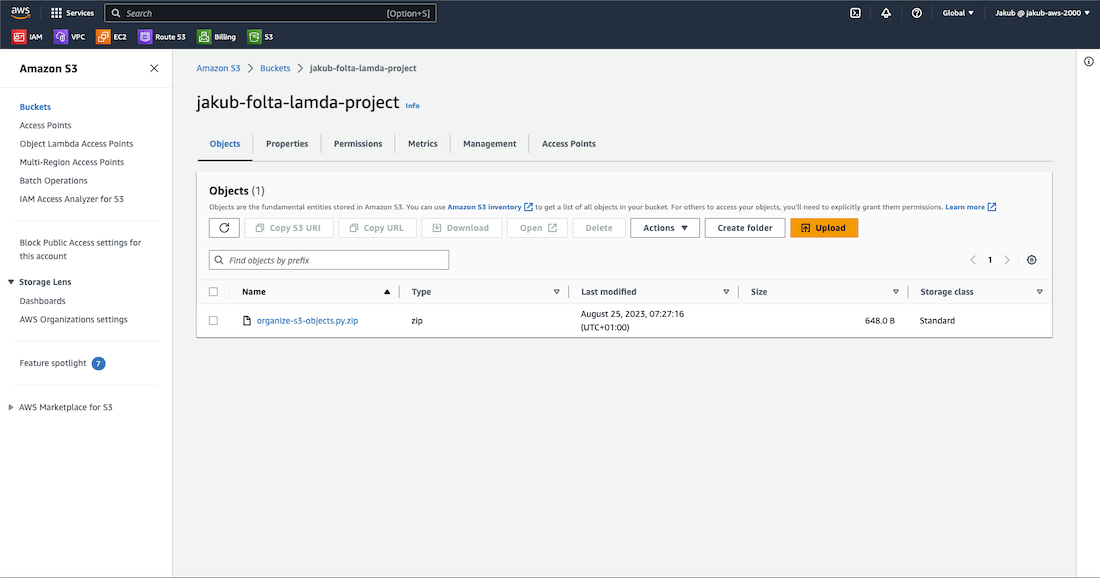Close the Amazon S3 side navigation

(154, 69)
